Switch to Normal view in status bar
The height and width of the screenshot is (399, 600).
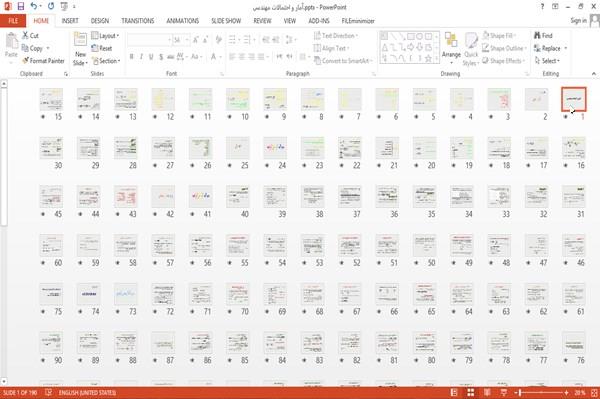pyautogui.click(x=454, y=392)
